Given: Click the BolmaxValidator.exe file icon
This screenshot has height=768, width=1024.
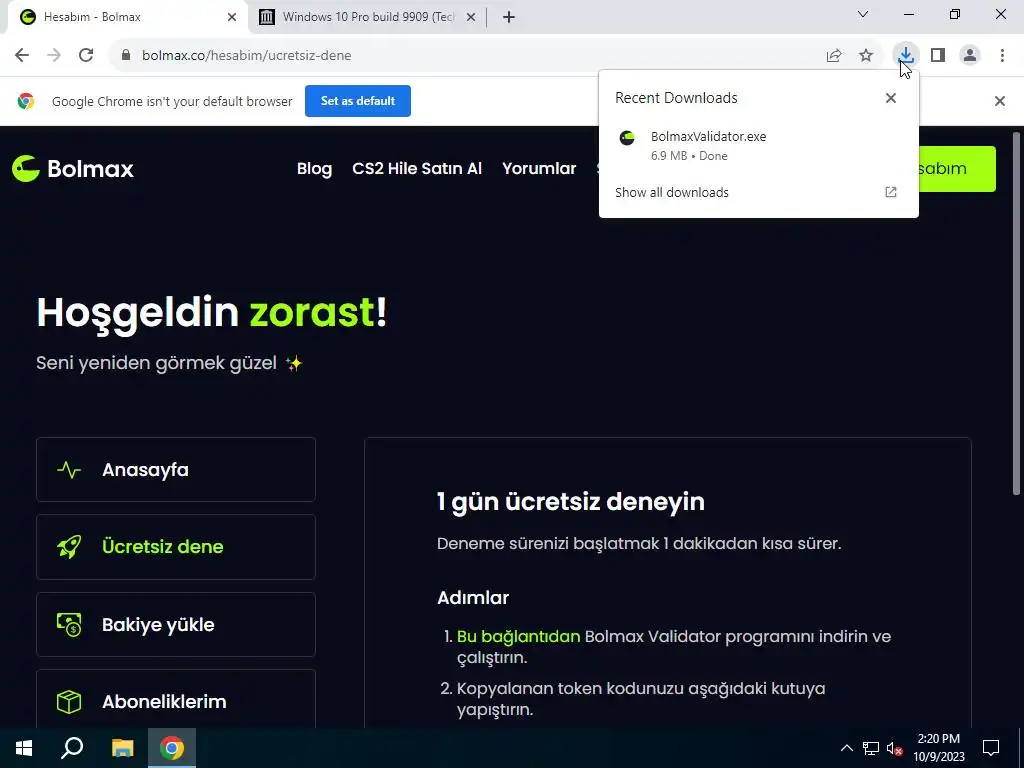Looking at the screenshot, I should 627,138.
